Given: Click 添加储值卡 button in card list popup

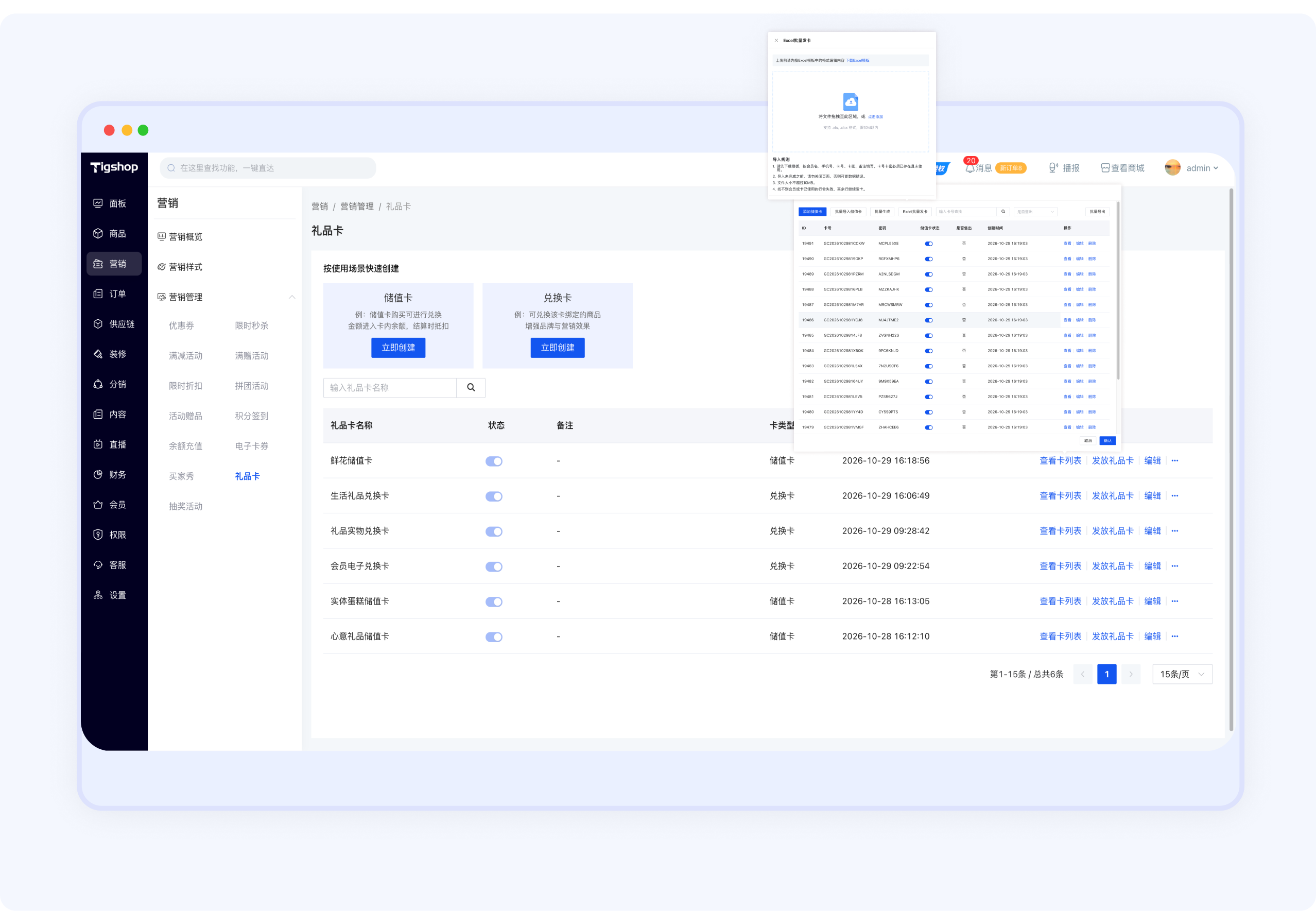Looking at the screenshot, I should pos(812,212).
